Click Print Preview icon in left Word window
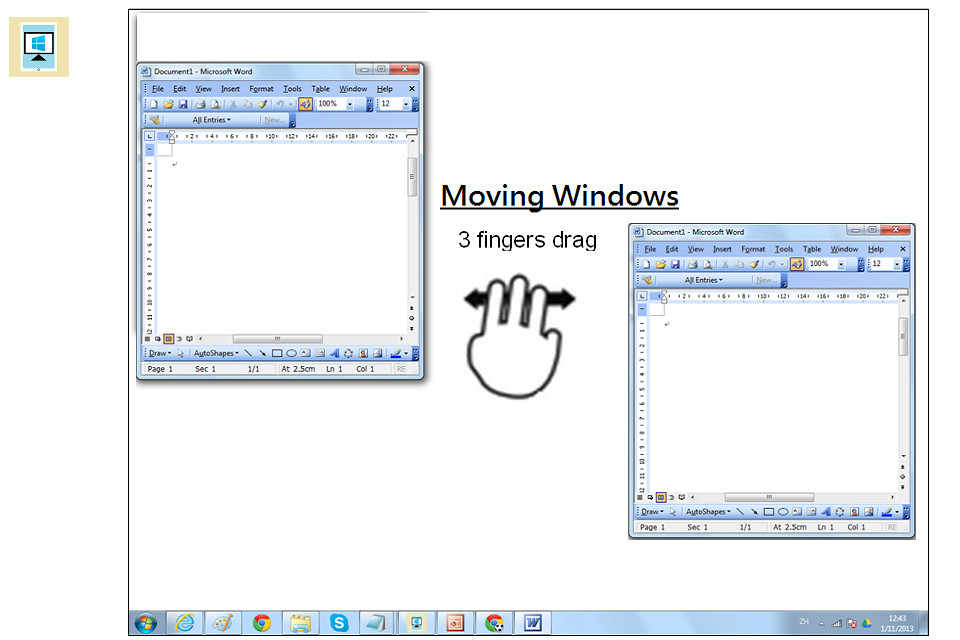Image resolution: width=960 pixels, height=640 pixels. click(x=215, y=105)
